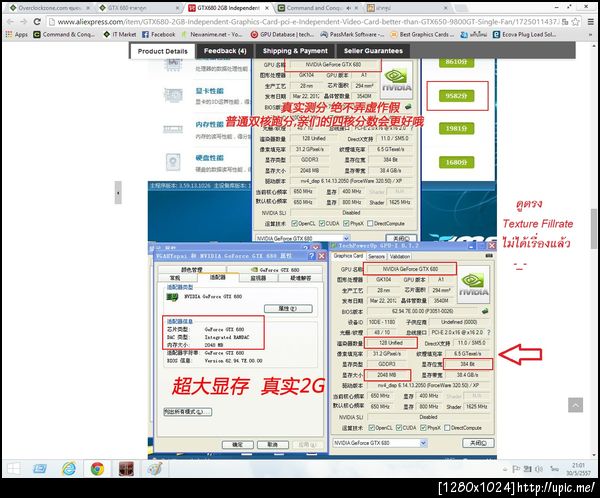This screenshot has width=600, height=498.
Task: Expand the bookmarks bar overflow chevron
Action: point(591,34)
